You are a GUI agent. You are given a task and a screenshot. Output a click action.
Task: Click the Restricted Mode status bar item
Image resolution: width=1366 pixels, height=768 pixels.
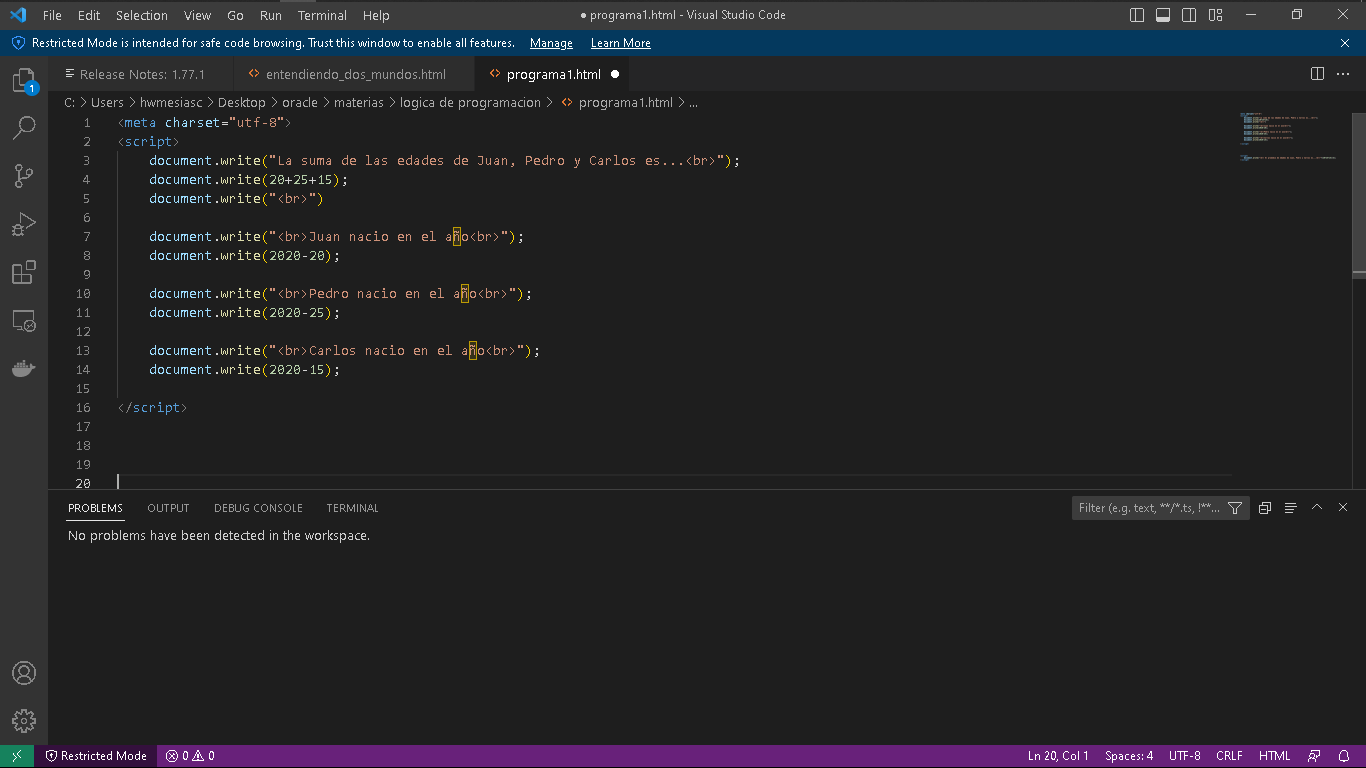point(96,756)
